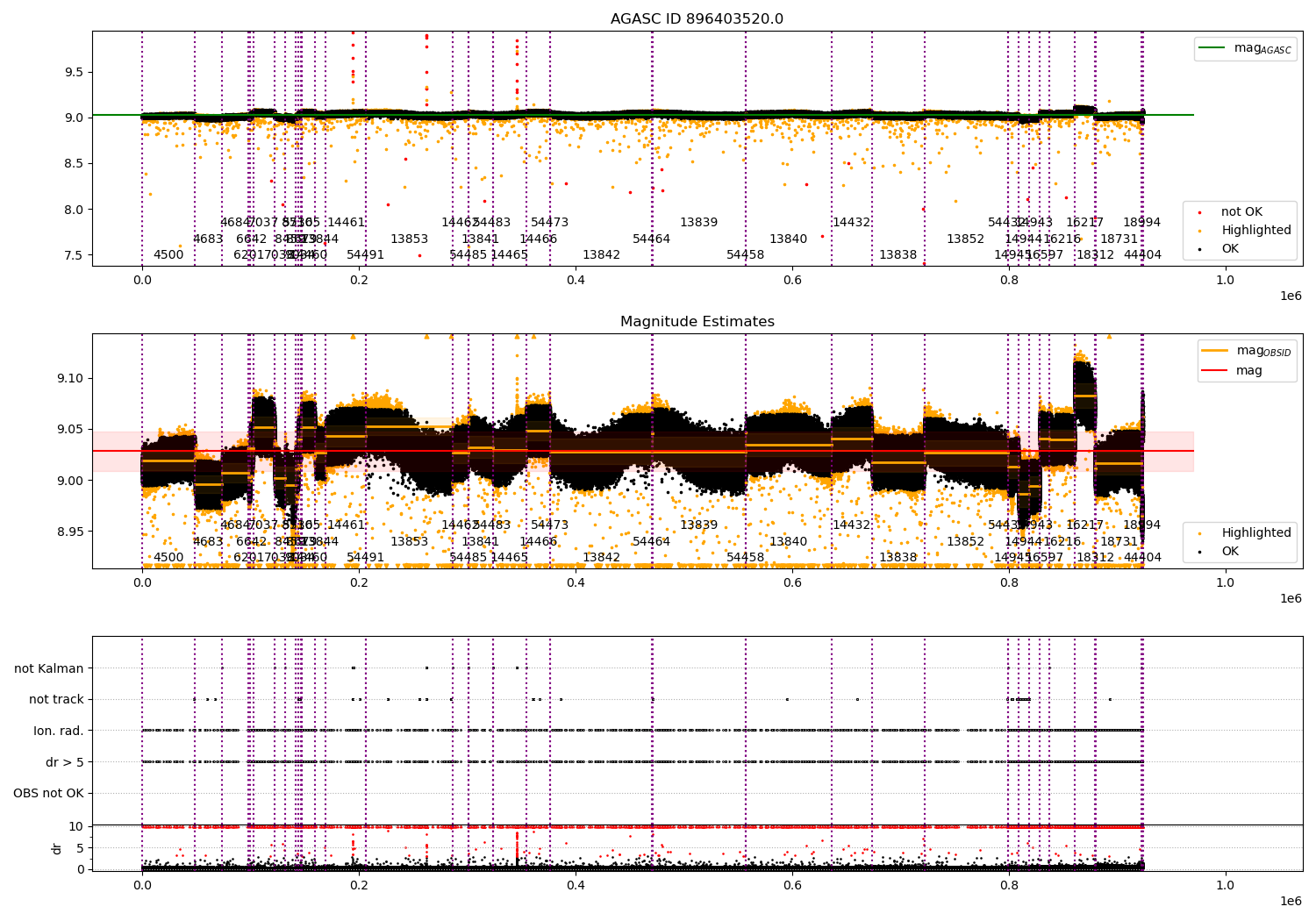Click obsid label 4500 in the top plot
1316x921 pixels.
tap(168, 255)
